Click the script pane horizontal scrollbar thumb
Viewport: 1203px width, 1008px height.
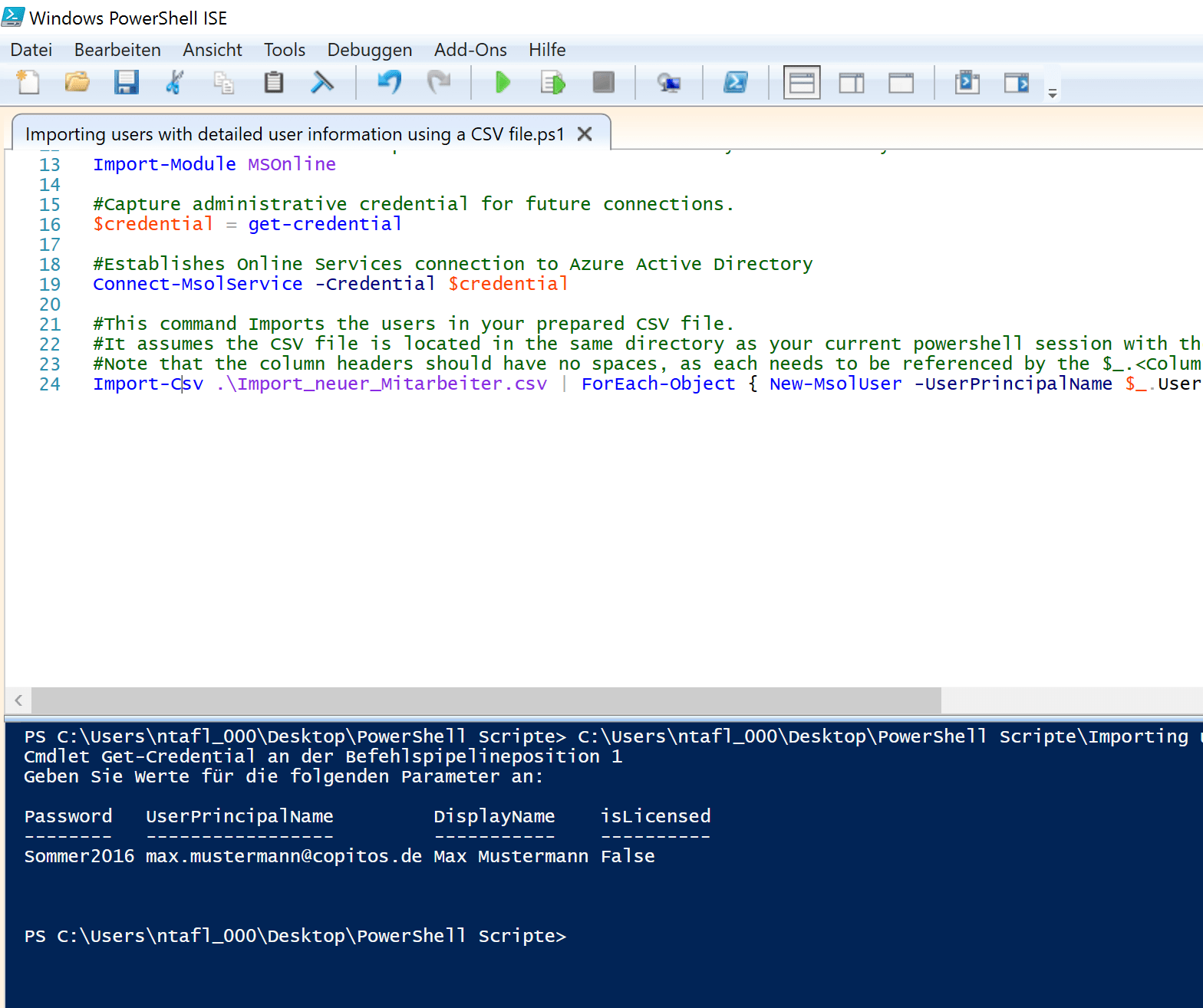(x=486, y=700)
